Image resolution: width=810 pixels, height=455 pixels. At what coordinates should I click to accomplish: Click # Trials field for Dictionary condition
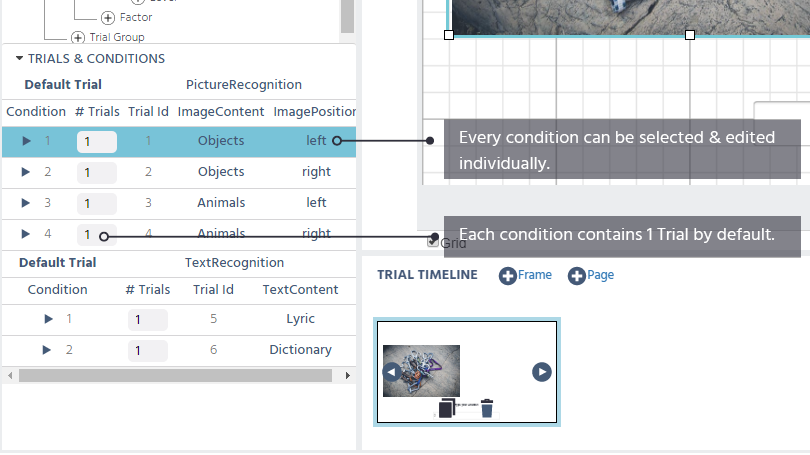pyautogui.click(x=148, y=351)
